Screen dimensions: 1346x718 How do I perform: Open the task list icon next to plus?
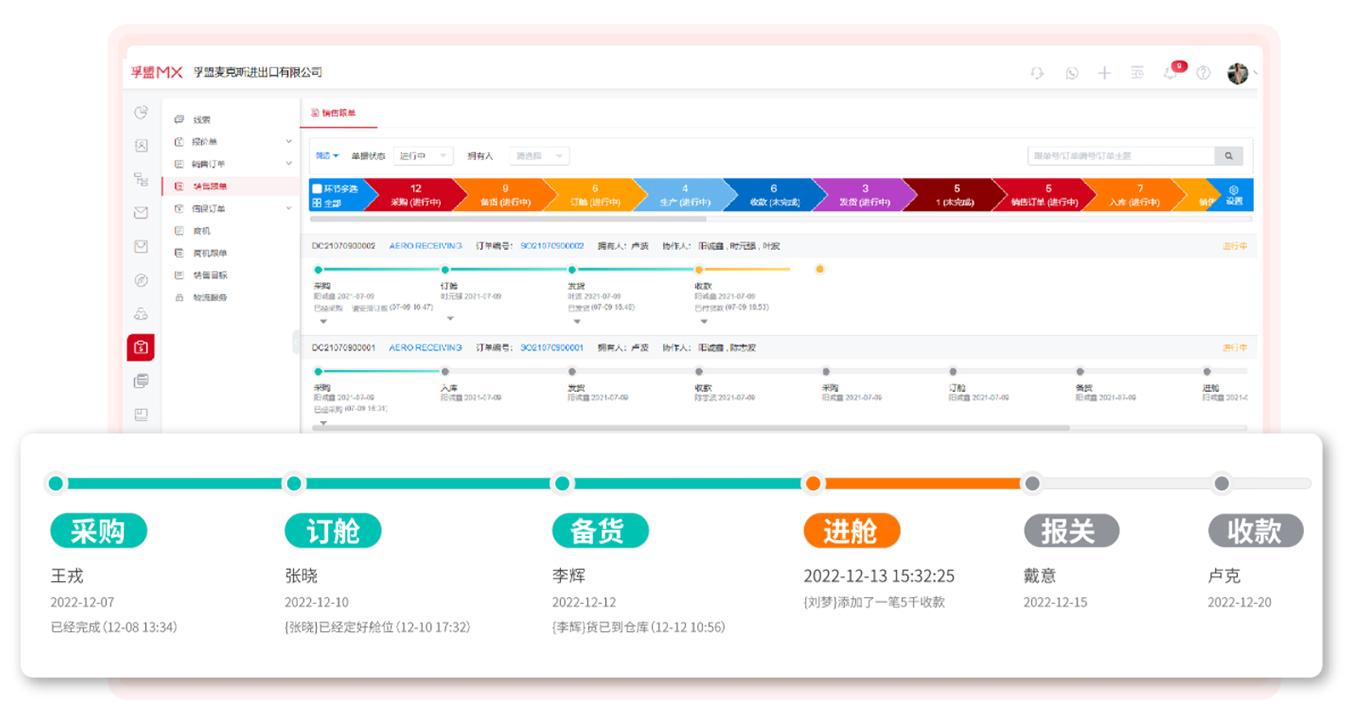pyautogui.click(x=1138, y=74)
